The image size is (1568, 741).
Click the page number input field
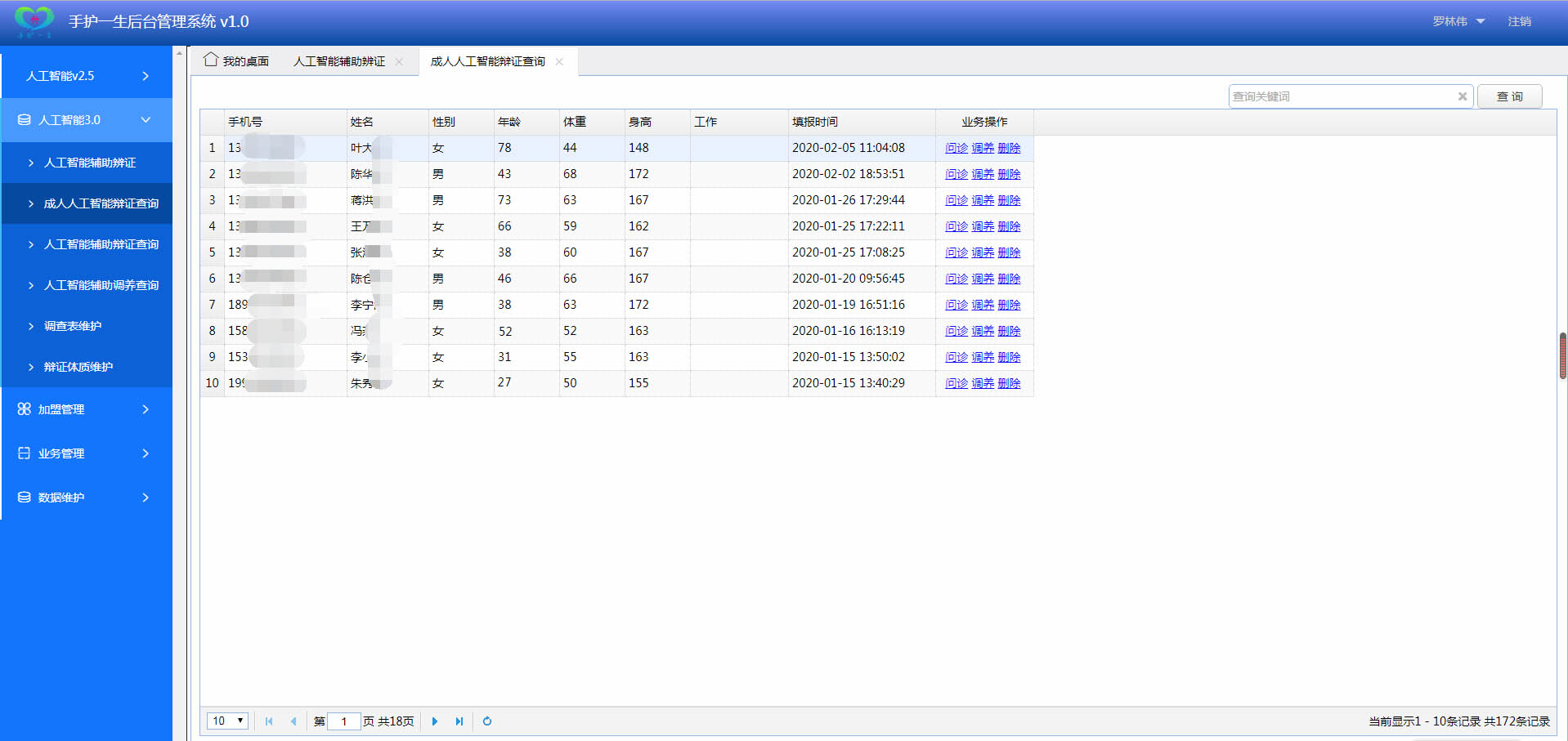[344, 721]
